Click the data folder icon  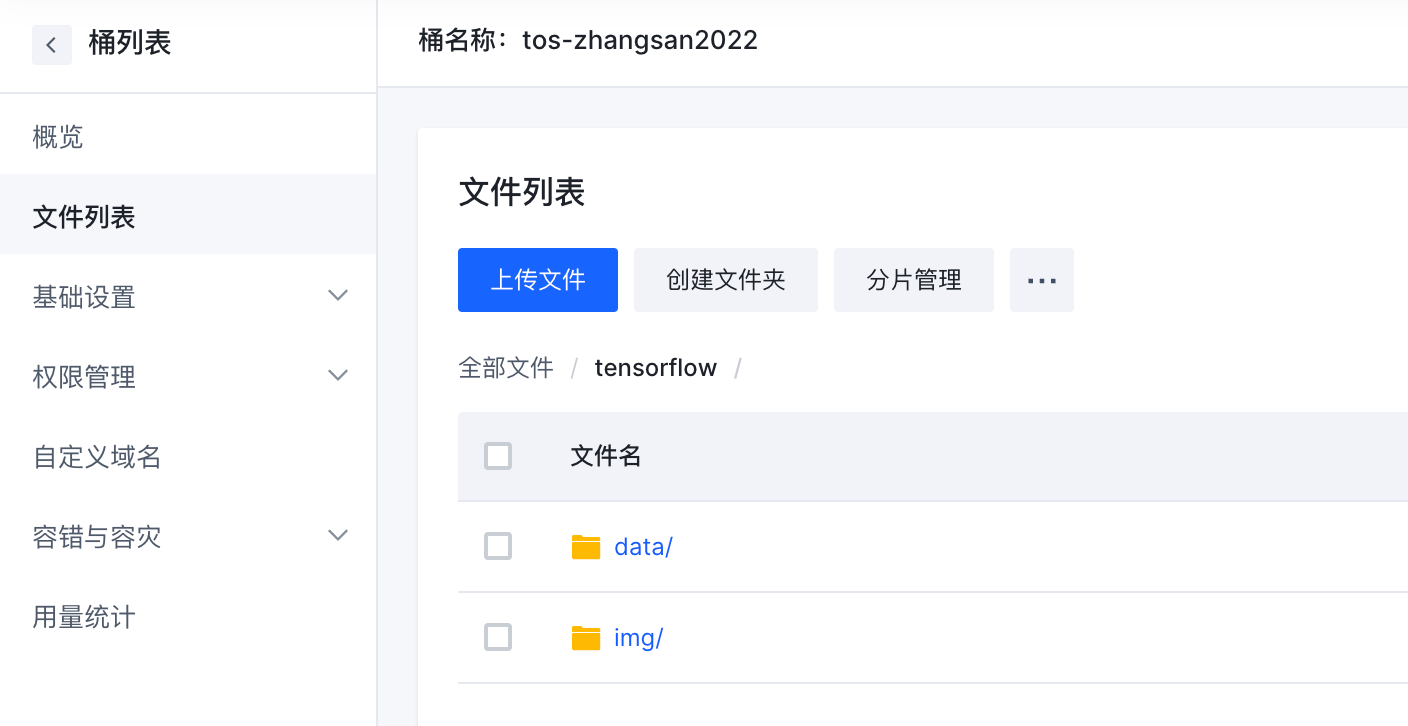click(x=586, y=547)
